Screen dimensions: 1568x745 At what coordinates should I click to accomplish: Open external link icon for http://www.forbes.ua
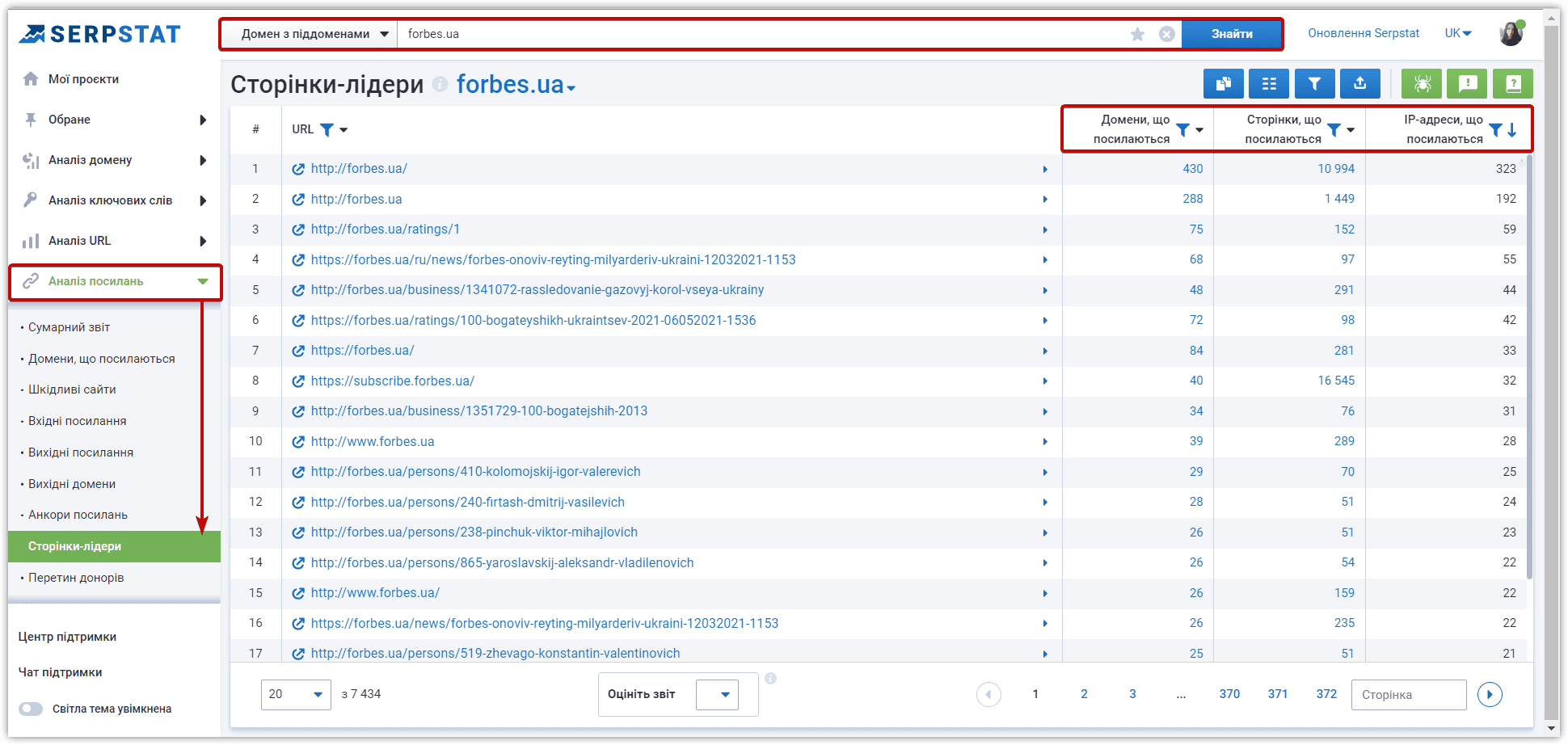(298, 442)
